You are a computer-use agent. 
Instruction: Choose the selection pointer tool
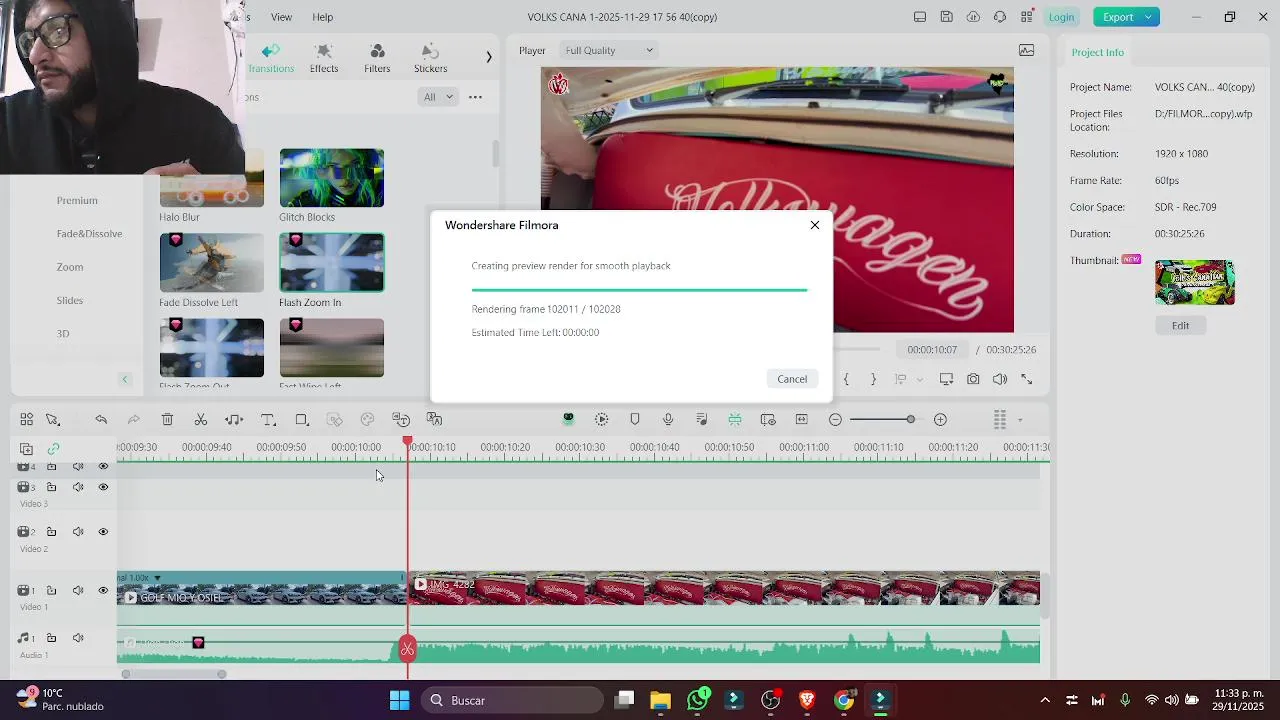coord(53,420)
